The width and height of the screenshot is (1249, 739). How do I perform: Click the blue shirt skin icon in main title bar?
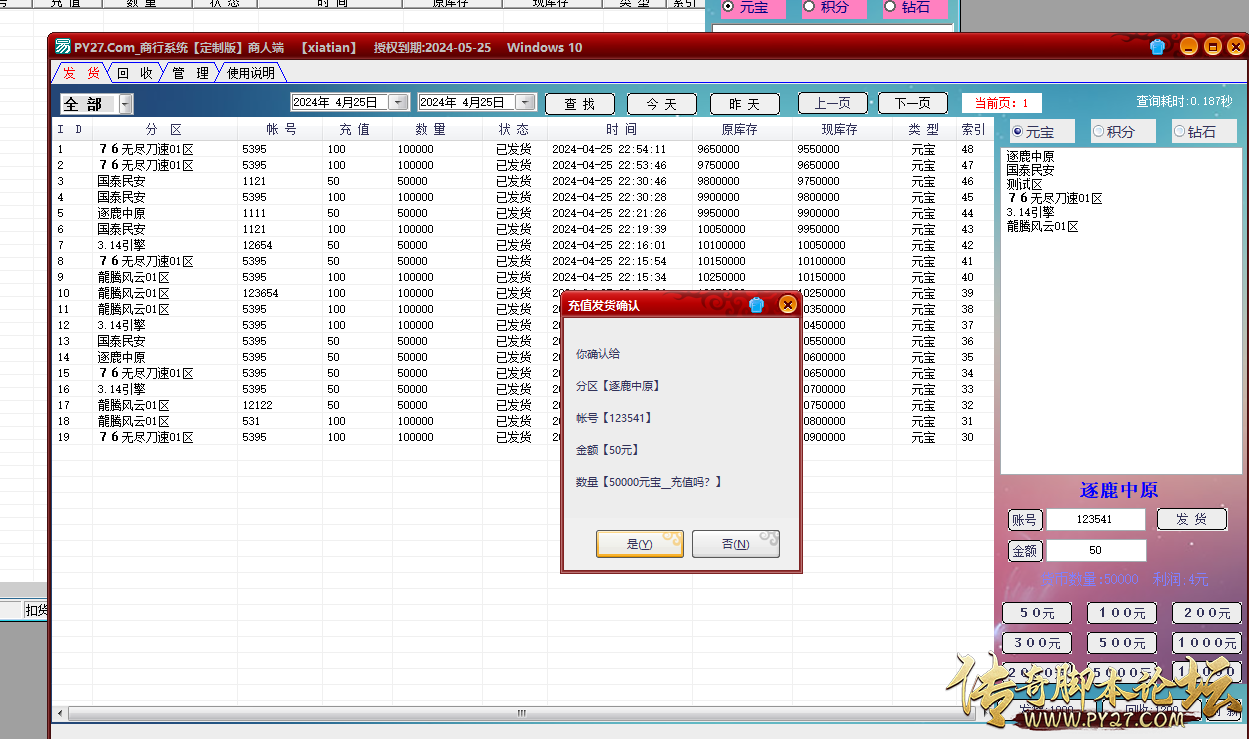click(x=1158, y=47)
